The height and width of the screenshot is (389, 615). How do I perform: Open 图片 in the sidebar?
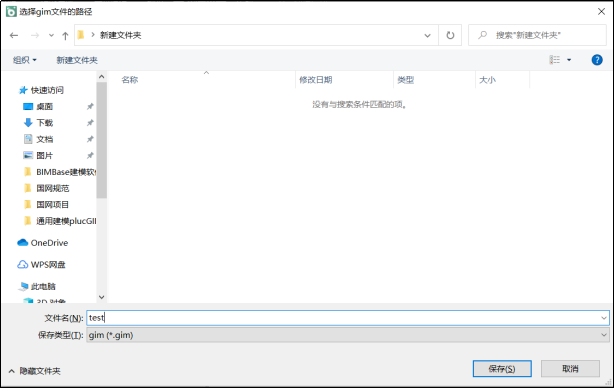click(x=44, y=156)
